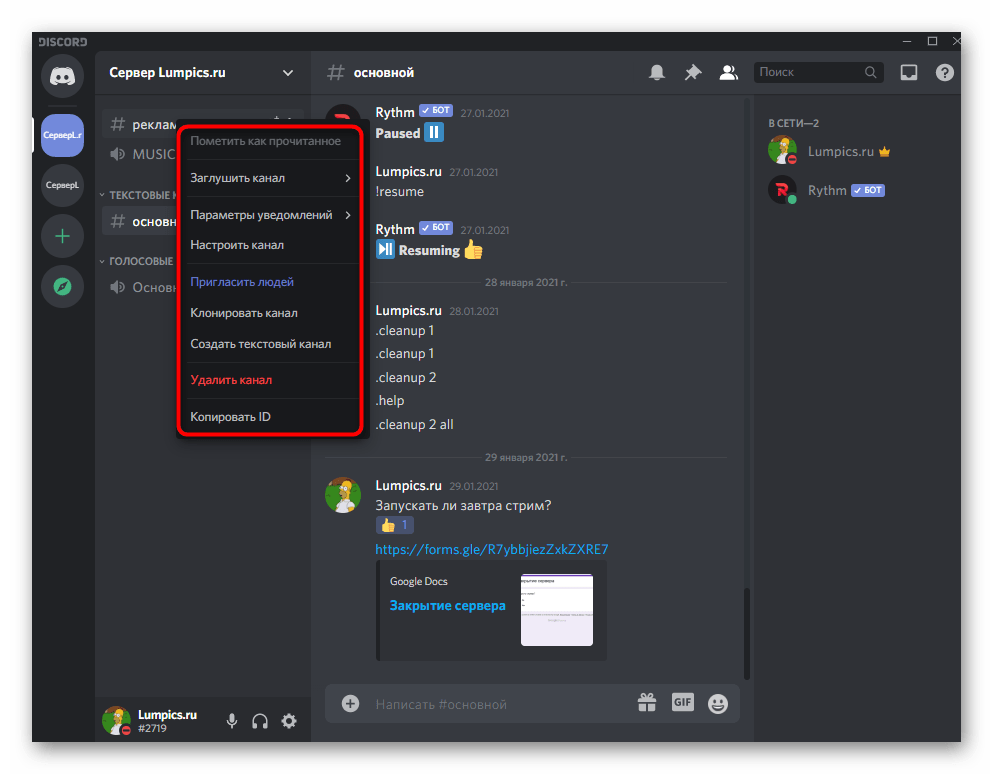Choose Удалить канал in the menu
This screenshot has height=774, width=993.
[231, 380]
